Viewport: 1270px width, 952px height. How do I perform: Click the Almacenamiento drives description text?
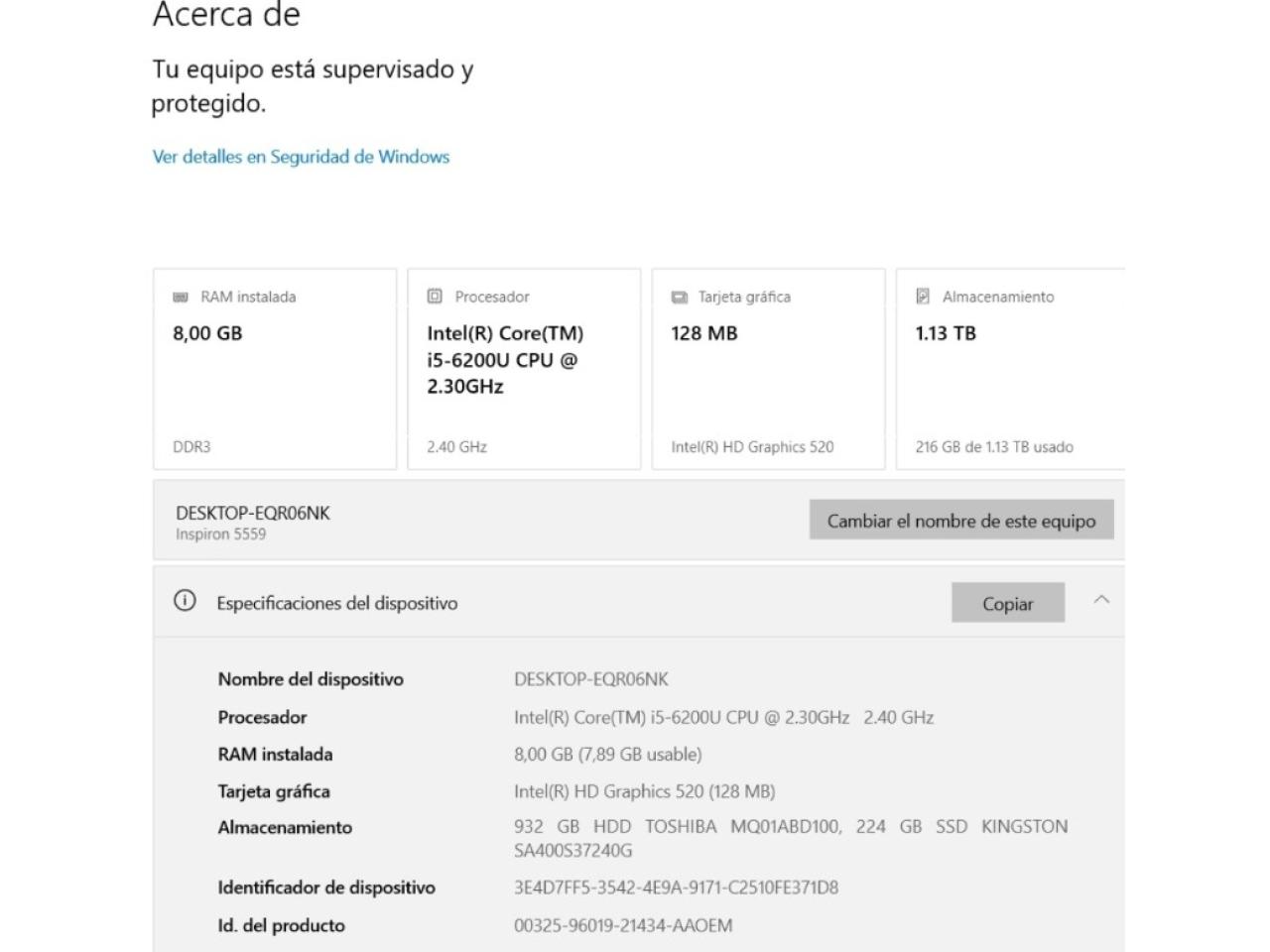(x=791, y=838)
